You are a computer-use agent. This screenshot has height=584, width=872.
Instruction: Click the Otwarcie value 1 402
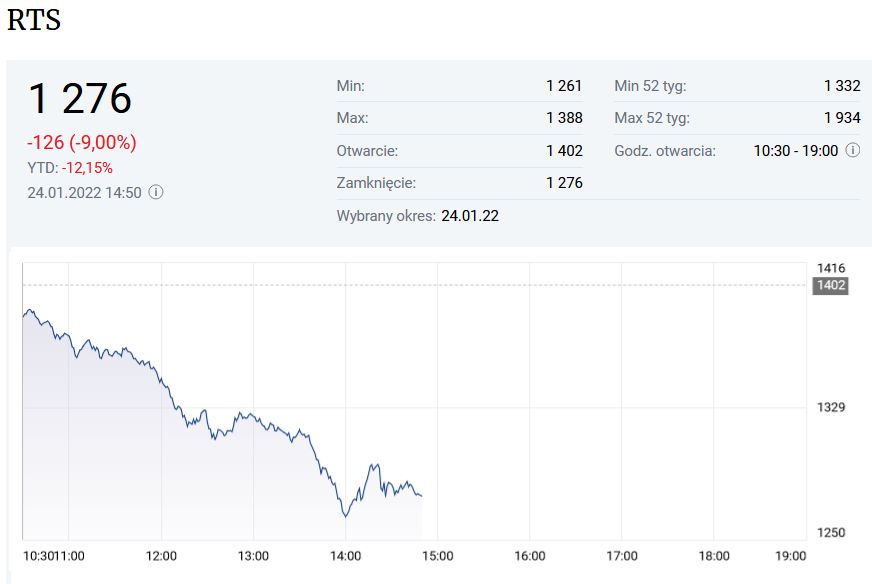tap(563, 151)
